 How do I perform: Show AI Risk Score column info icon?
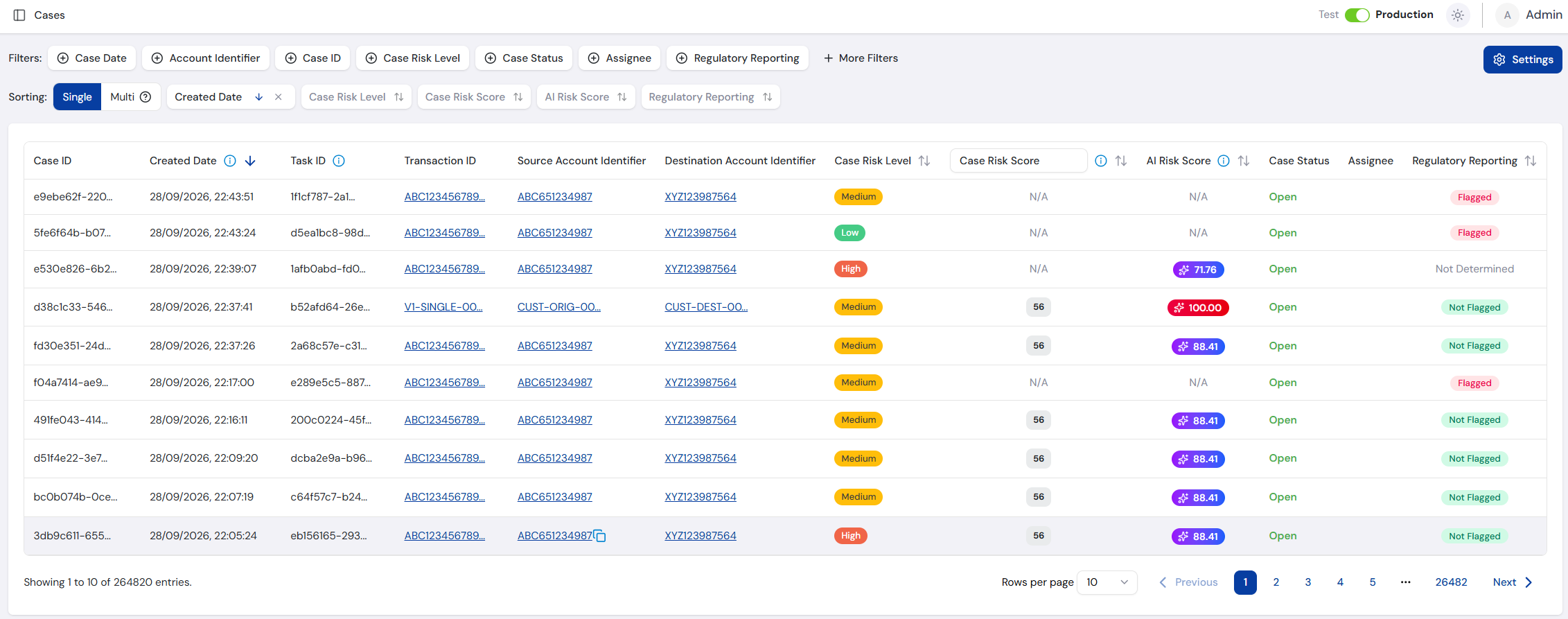tap(1224, 161)
